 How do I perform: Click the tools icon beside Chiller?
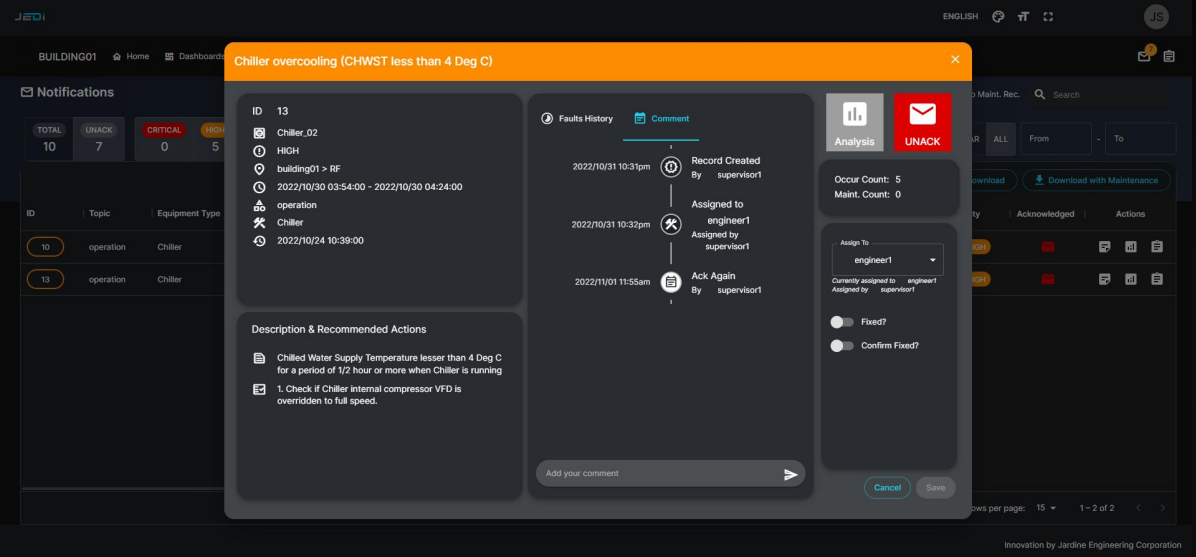pyautogui.click(x=259, y=223)
